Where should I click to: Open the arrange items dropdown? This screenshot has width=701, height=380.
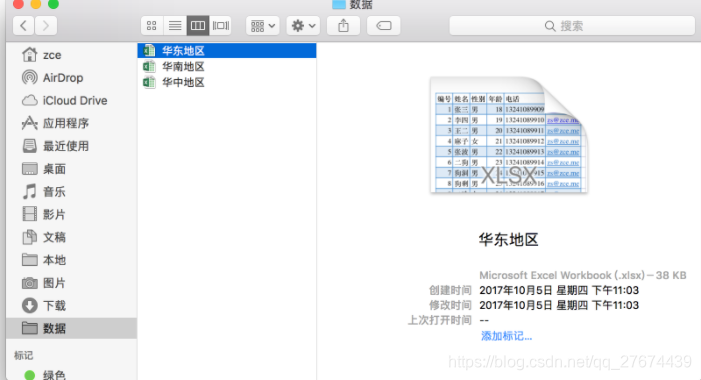(262, 25)
